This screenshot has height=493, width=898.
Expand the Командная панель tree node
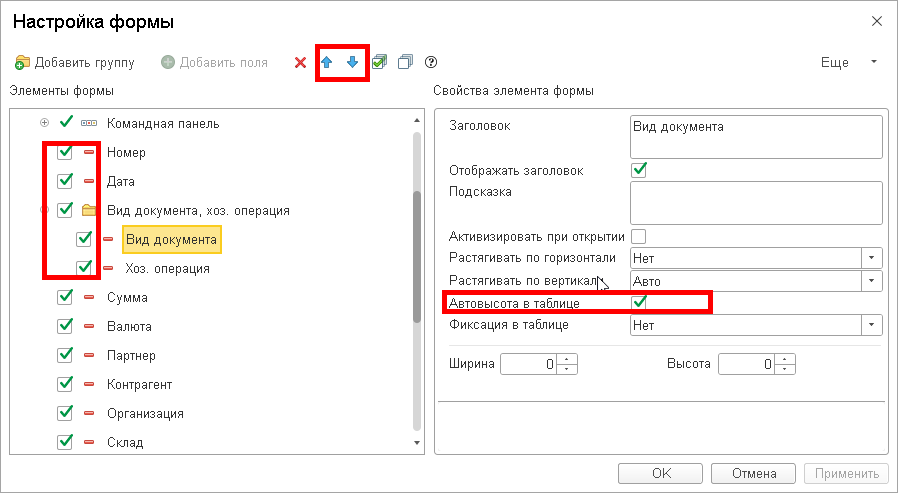pyautogui.click(x=44, y=123)
